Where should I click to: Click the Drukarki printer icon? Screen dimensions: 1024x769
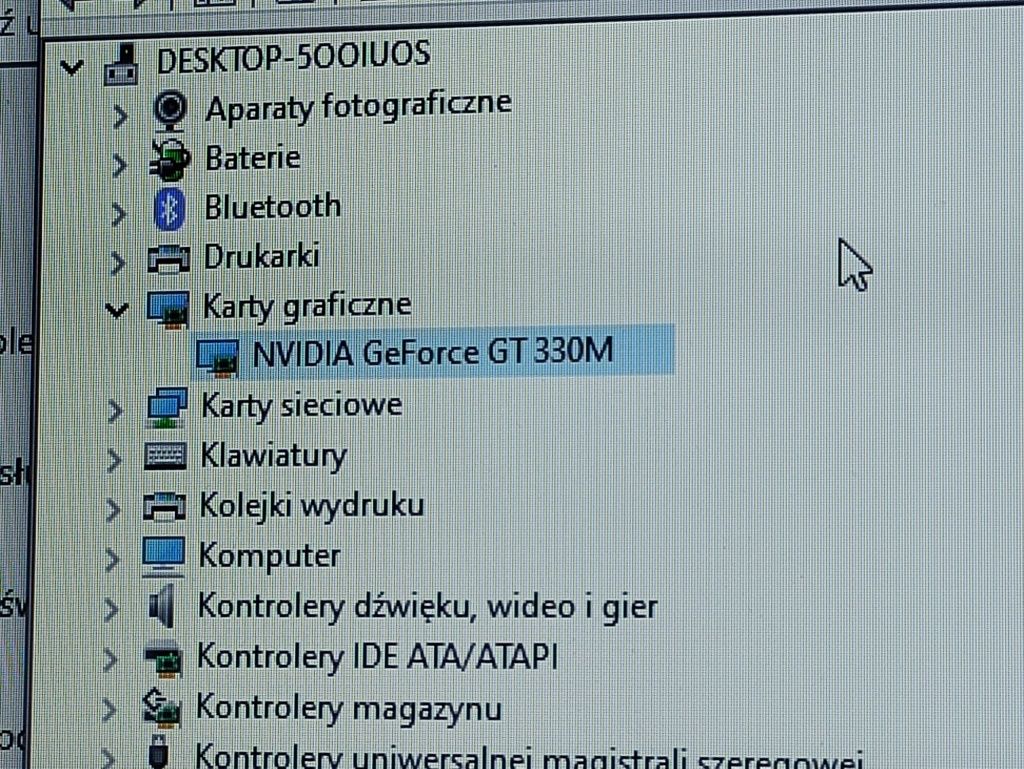[168, 259]
